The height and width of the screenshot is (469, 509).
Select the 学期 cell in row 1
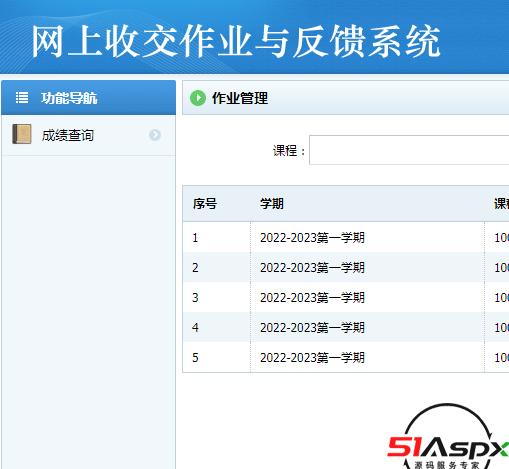[367, 237]
